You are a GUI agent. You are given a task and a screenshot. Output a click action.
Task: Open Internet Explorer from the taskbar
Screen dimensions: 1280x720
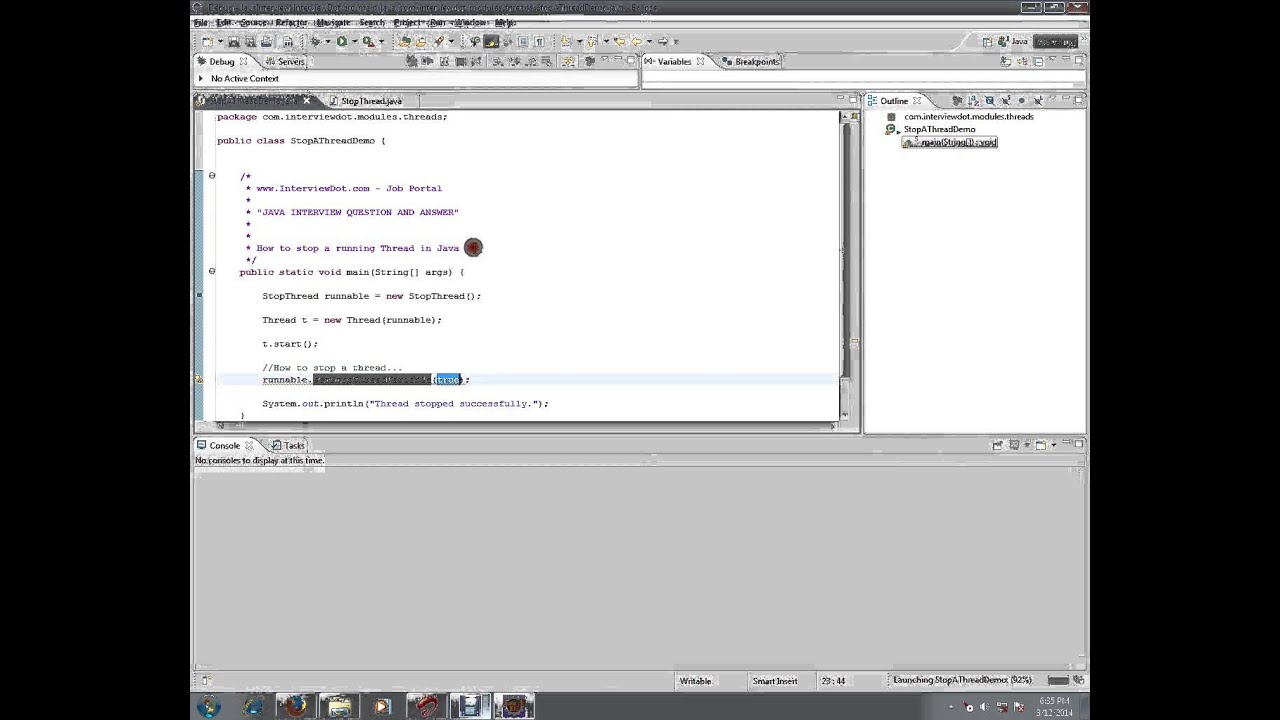pyautogui.click(x=252, y=707)
